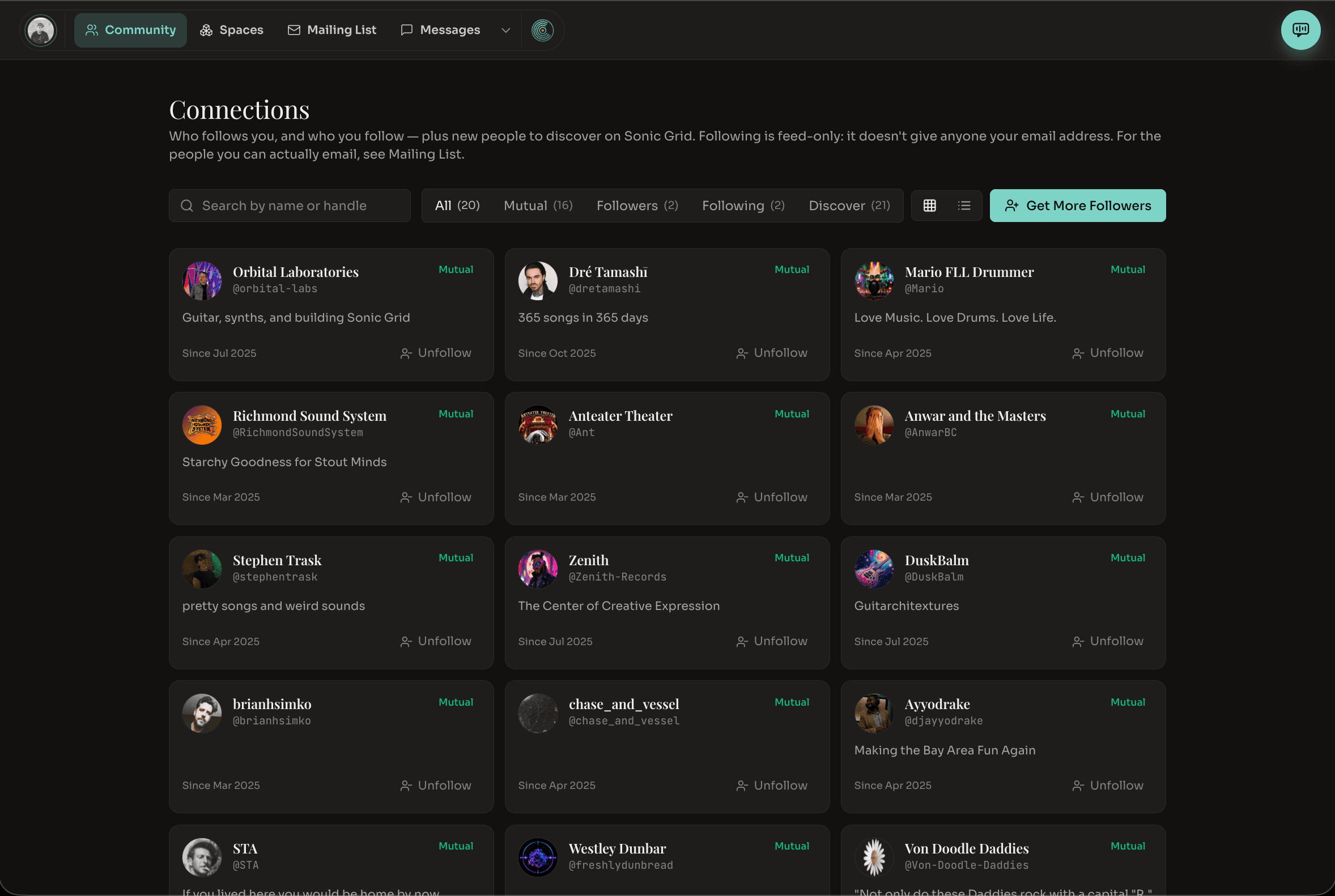Open Orbital Laboratories avatar

click(202, 280)
